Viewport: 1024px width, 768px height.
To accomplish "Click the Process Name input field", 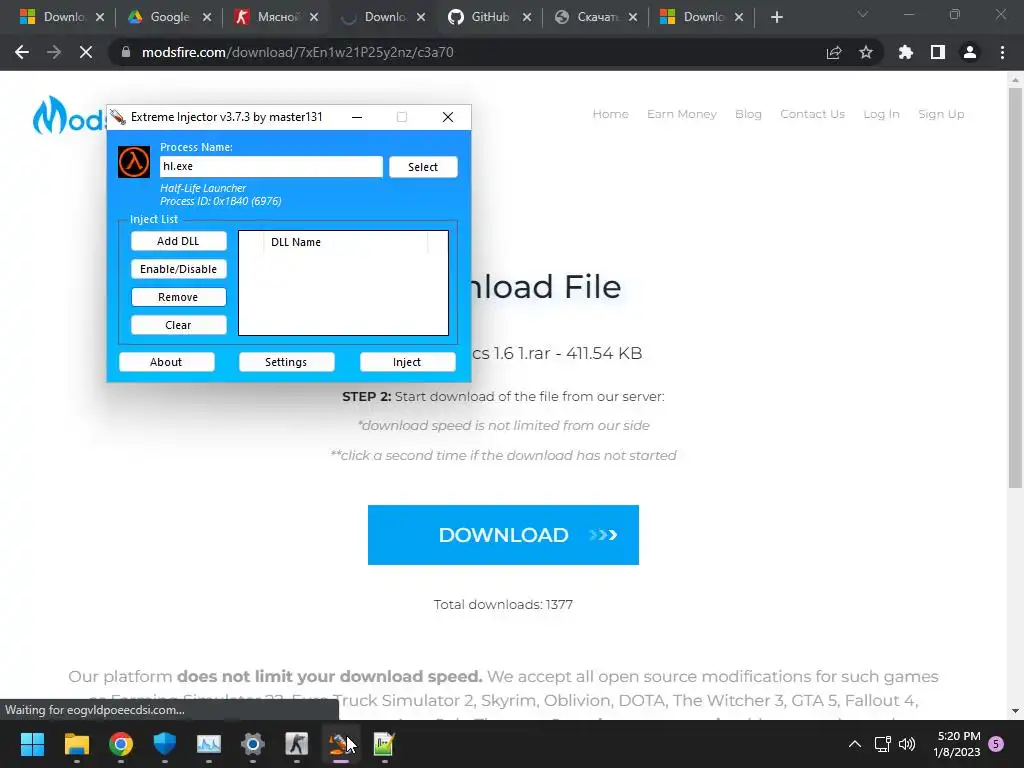I will click(271, 167).
